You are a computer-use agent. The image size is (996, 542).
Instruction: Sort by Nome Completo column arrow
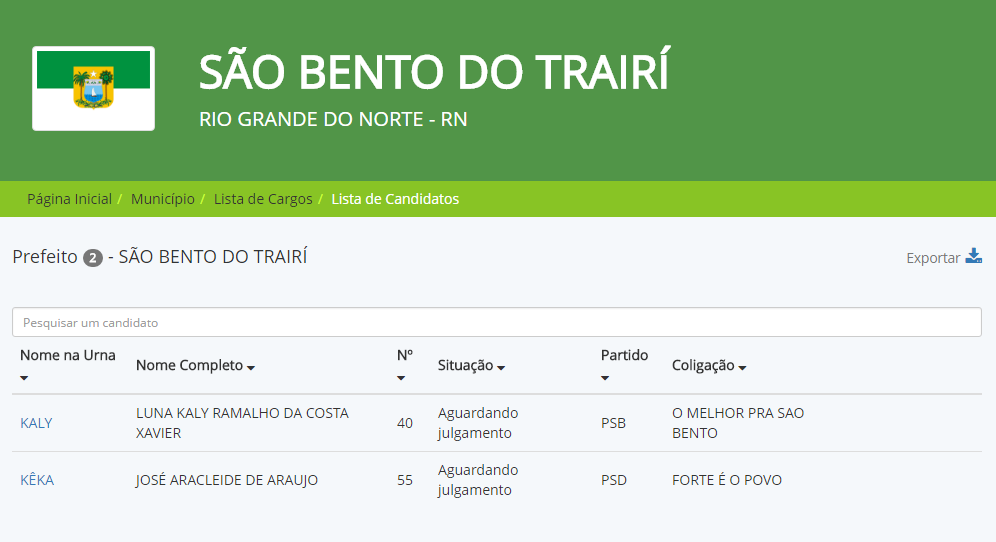pos(251,368)
